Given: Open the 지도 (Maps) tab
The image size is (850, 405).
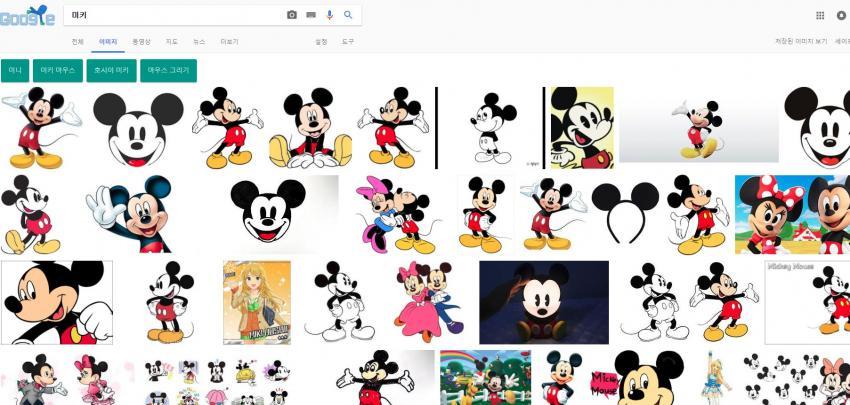Looking at the screenshot, I should point(171,42).
